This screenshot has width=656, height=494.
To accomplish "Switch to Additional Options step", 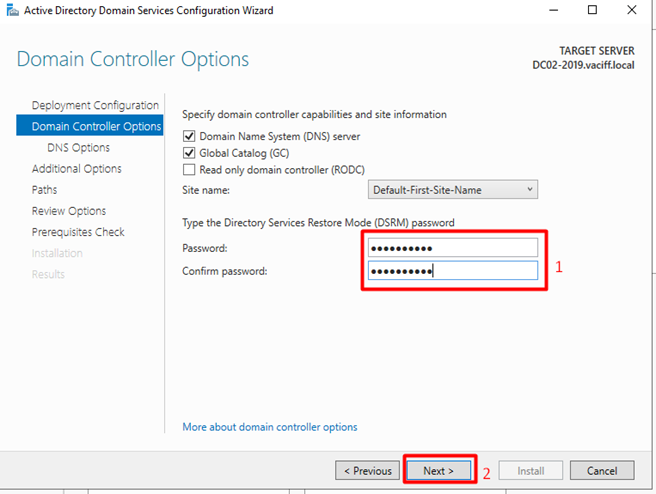I will pos(77,169).
